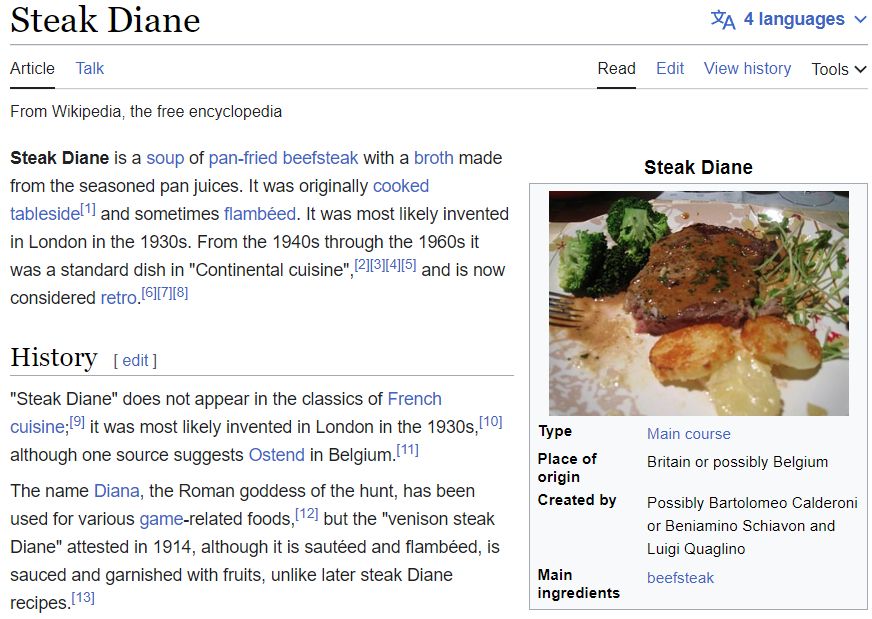Follow the beefsteak link in Main ingredients
872x619 pixels.
tap(680, 578)
